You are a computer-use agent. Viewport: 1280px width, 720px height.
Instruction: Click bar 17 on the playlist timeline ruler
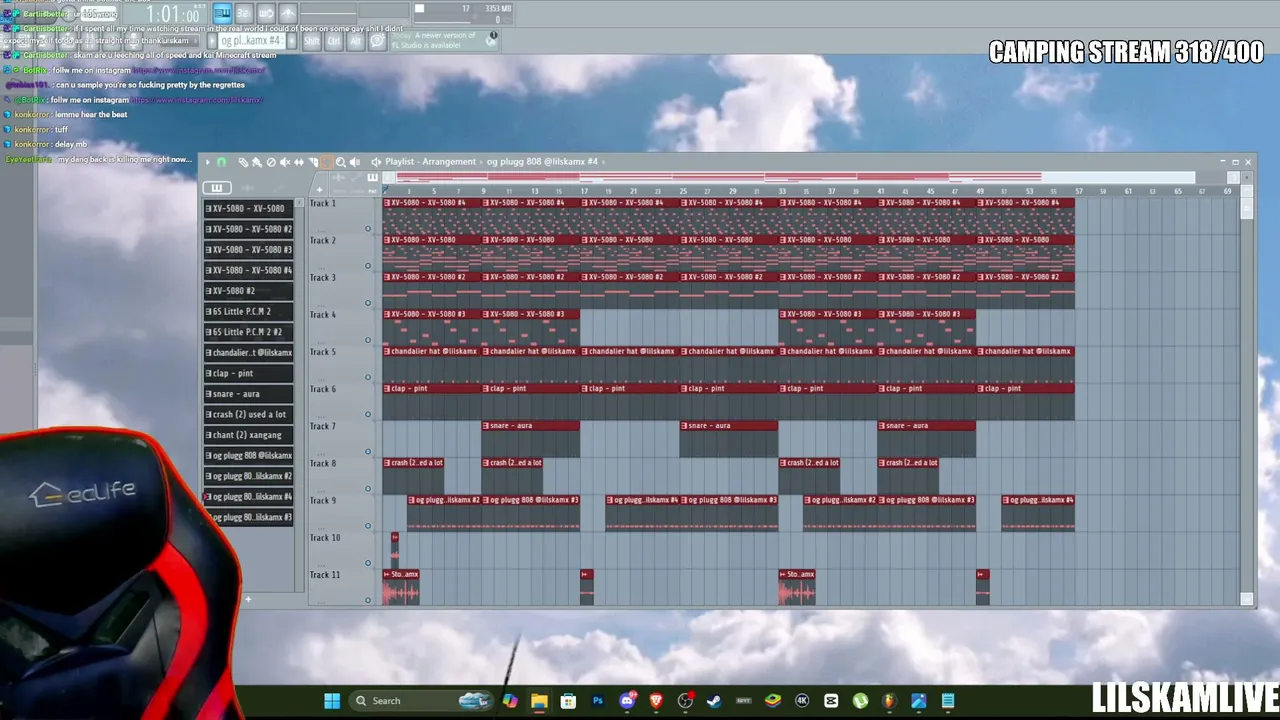(x=584, y=191)
